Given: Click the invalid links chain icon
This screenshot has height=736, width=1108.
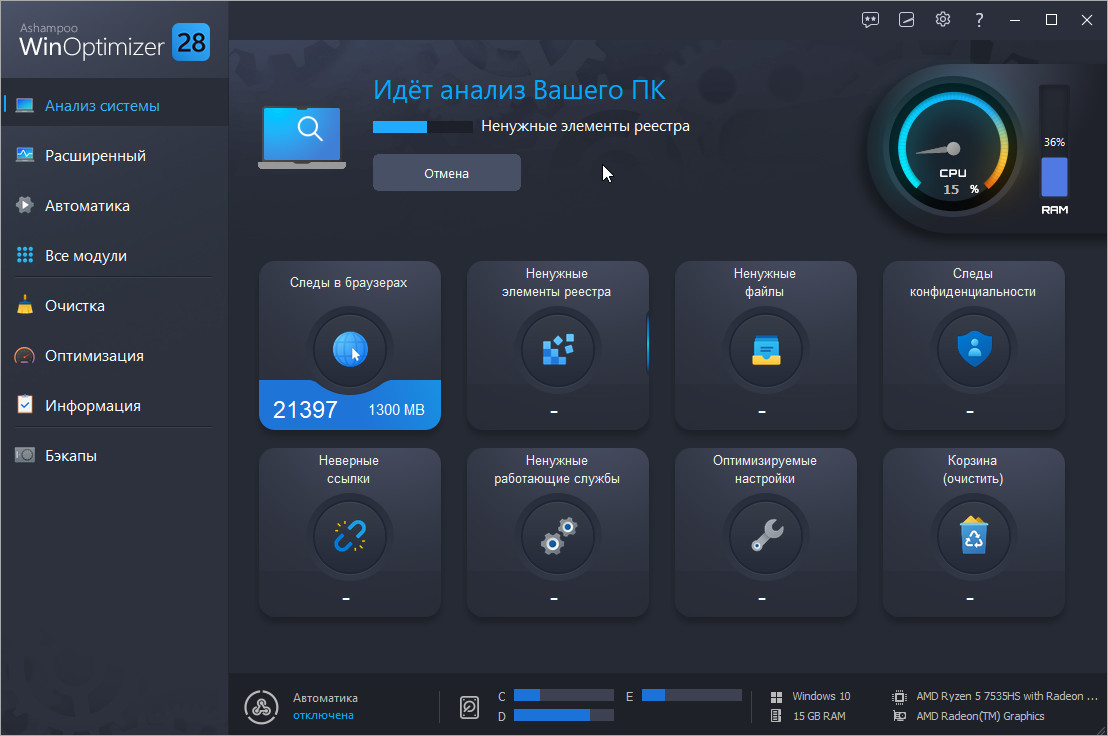Looking at the screenshot, I should [x=349, y=537].
